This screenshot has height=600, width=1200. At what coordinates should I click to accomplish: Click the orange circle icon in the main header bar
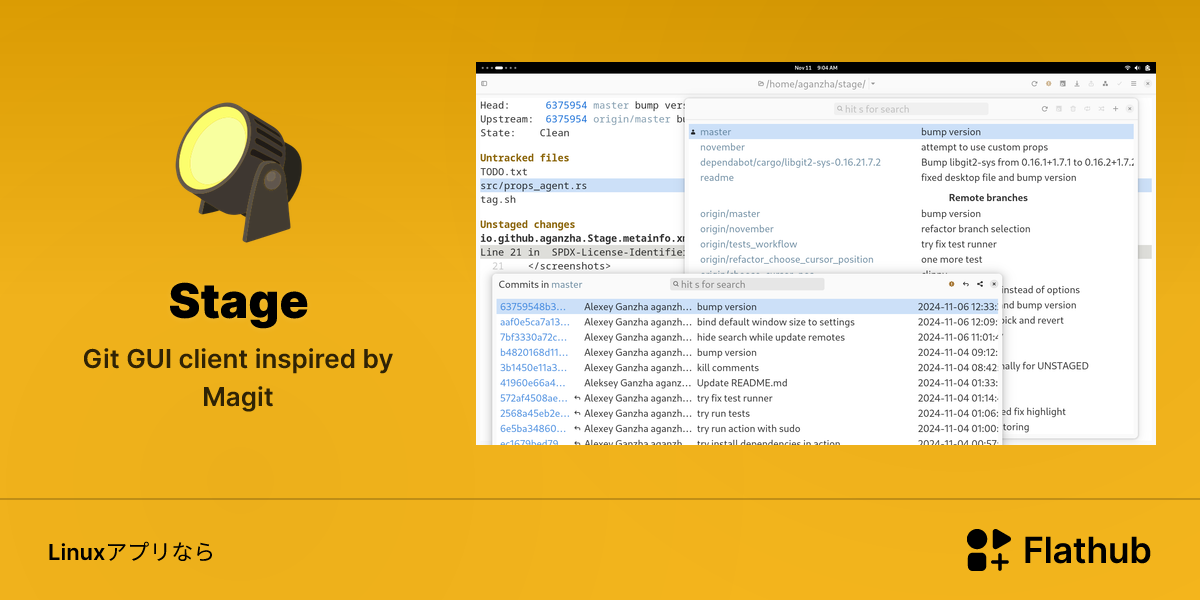1048,84
